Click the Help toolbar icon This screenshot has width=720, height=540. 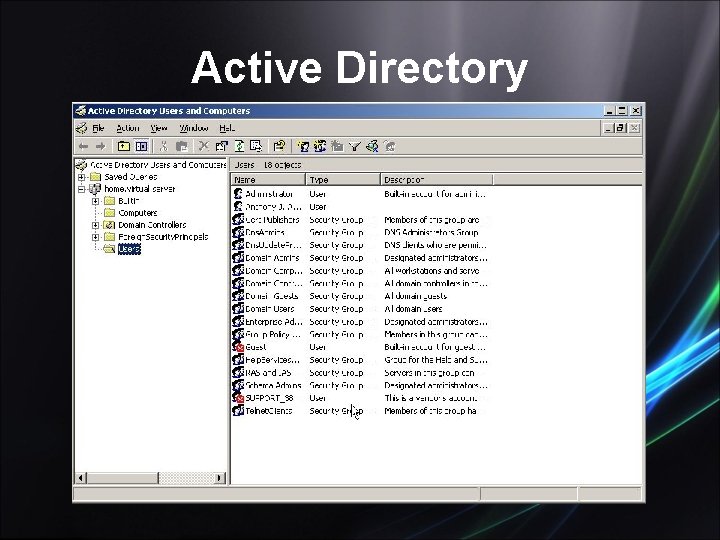pyautogui.click(x=279, y=146)
